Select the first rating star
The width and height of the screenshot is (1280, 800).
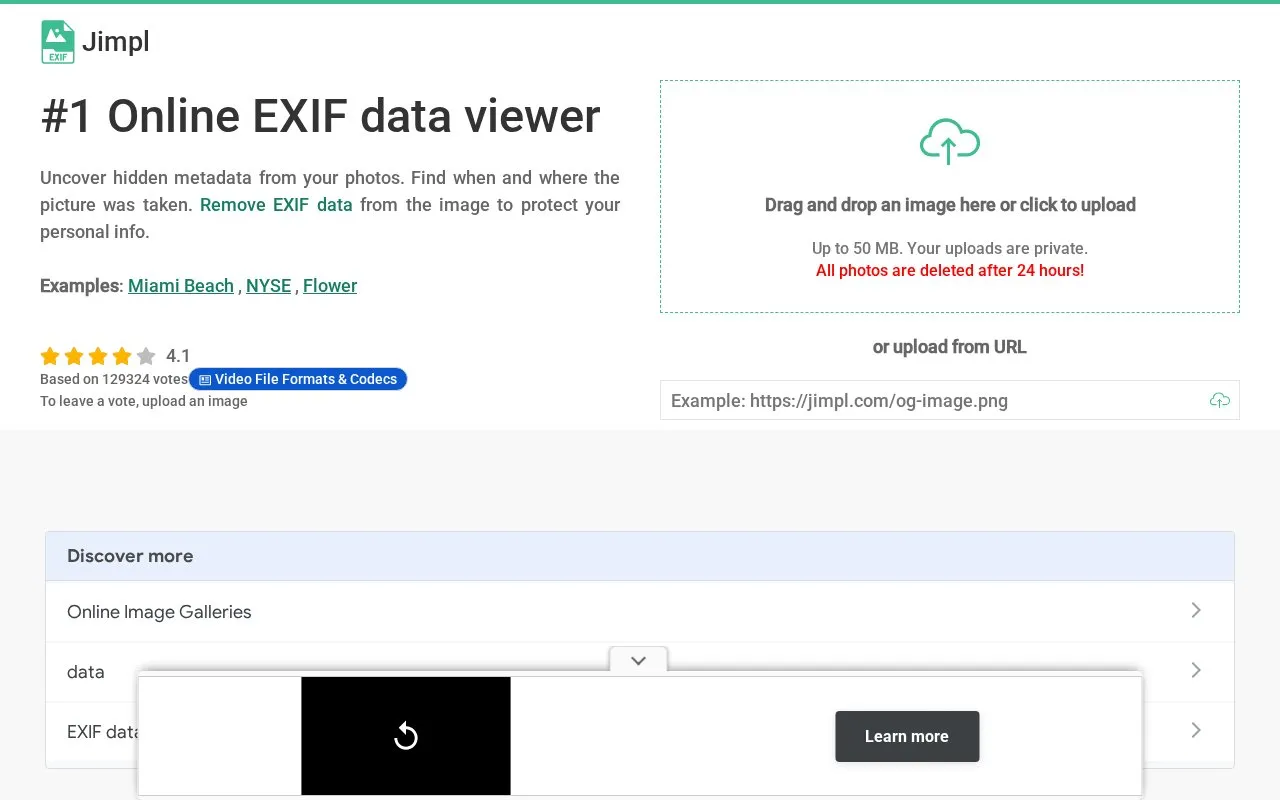[x=50, y=356]
